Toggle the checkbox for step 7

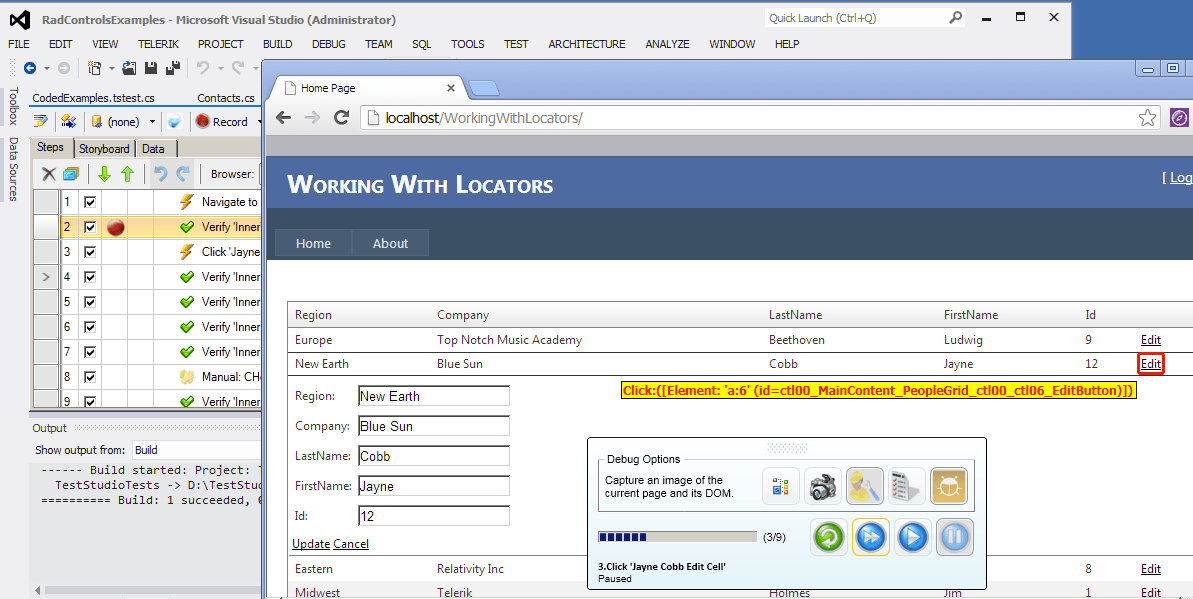90,352
